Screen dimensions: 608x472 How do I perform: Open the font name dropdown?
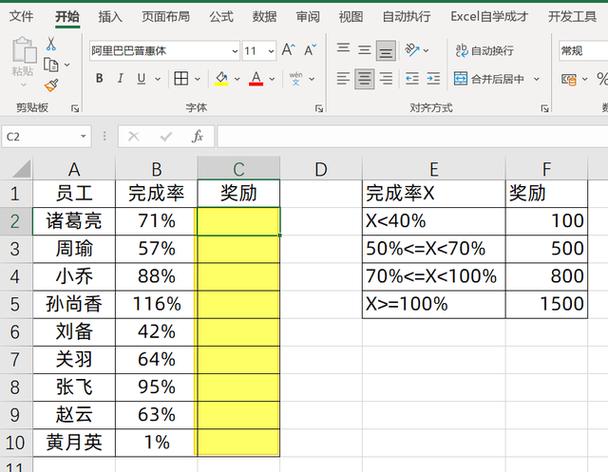235,51
